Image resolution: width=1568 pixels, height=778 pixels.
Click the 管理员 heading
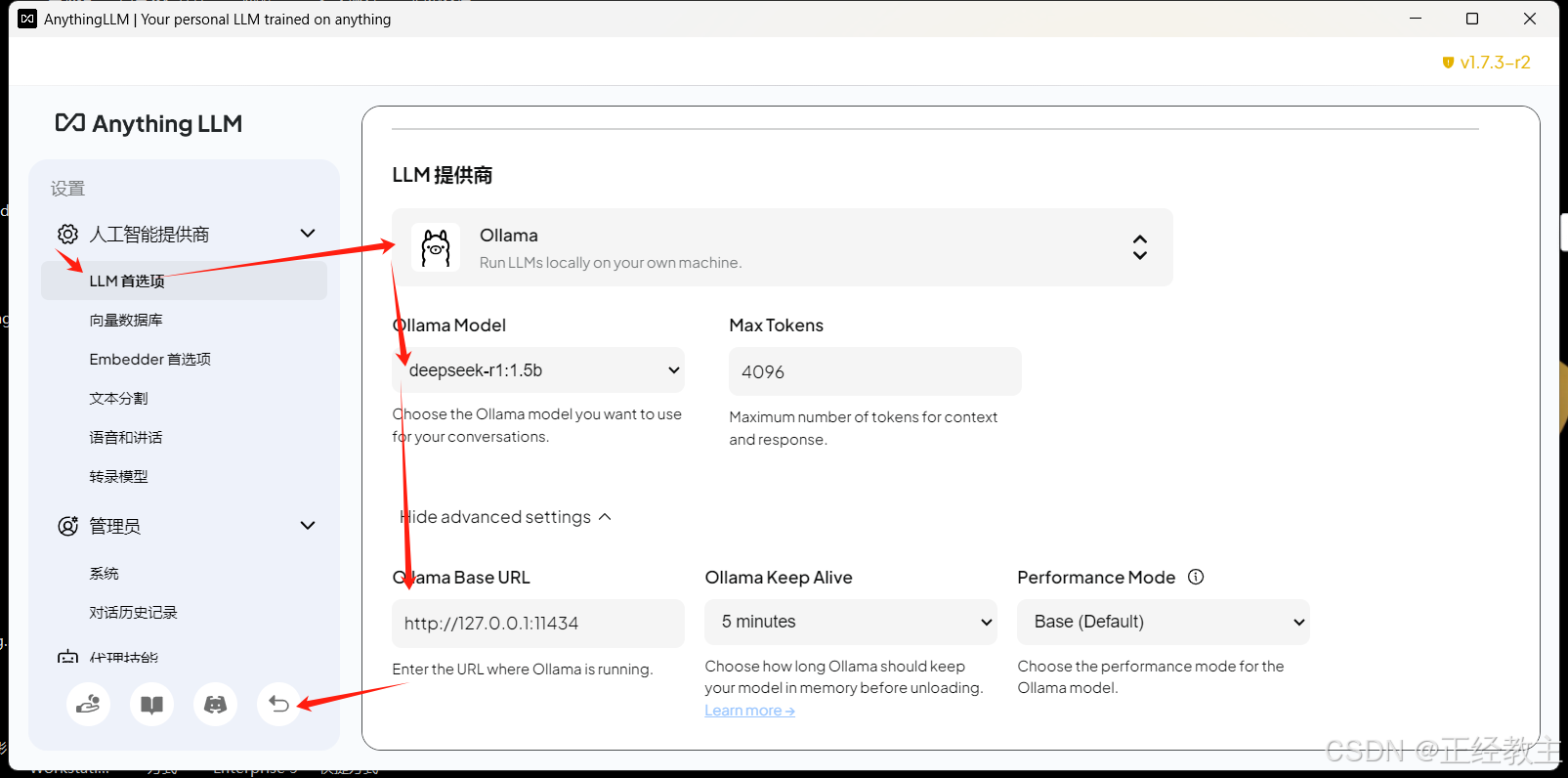(x=114, y=526)
